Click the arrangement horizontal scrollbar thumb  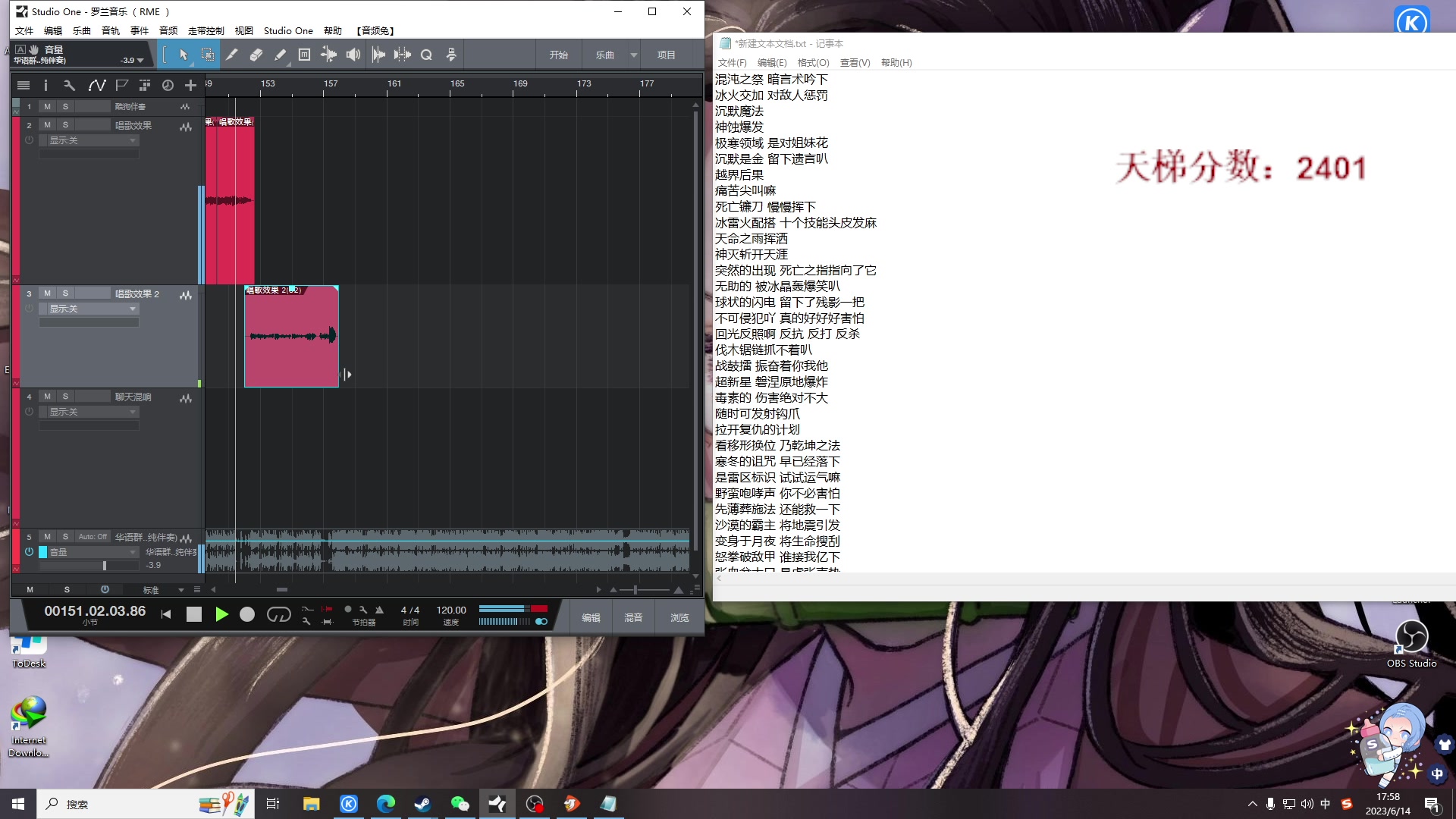(x=281, y=589)
